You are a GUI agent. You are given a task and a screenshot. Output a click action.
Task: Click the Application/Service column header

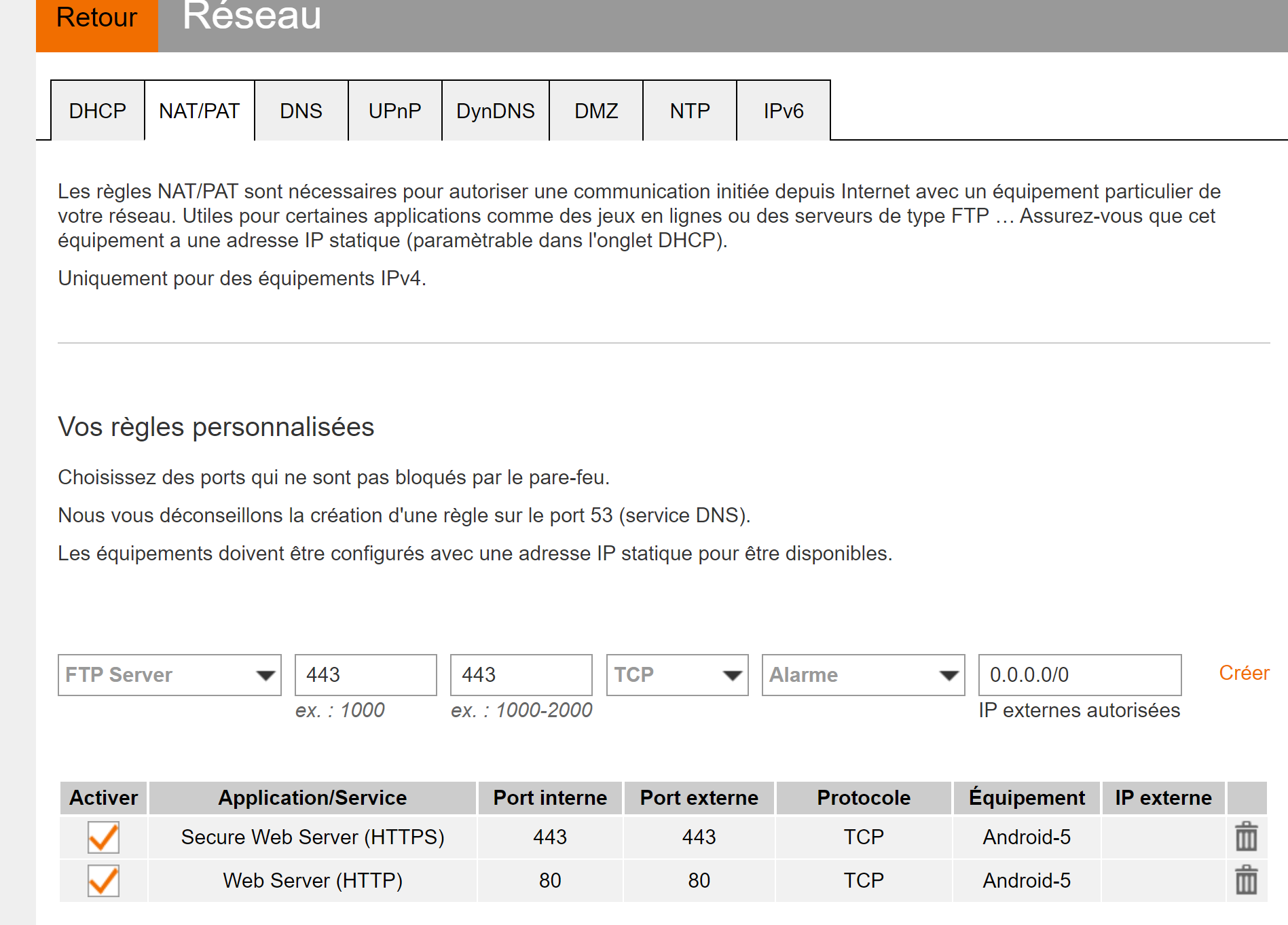[x=312, y=798]
